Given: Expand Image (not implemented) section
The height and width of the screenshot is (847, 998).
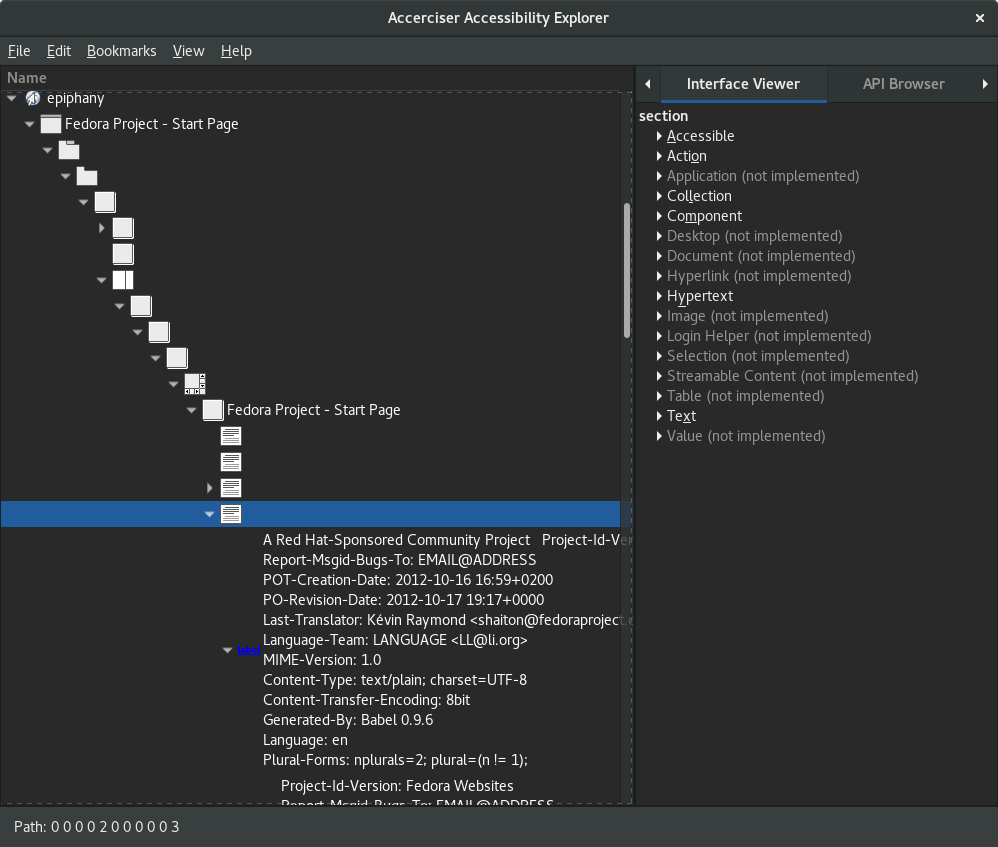Looking at the screenshot, I should 659,316.
